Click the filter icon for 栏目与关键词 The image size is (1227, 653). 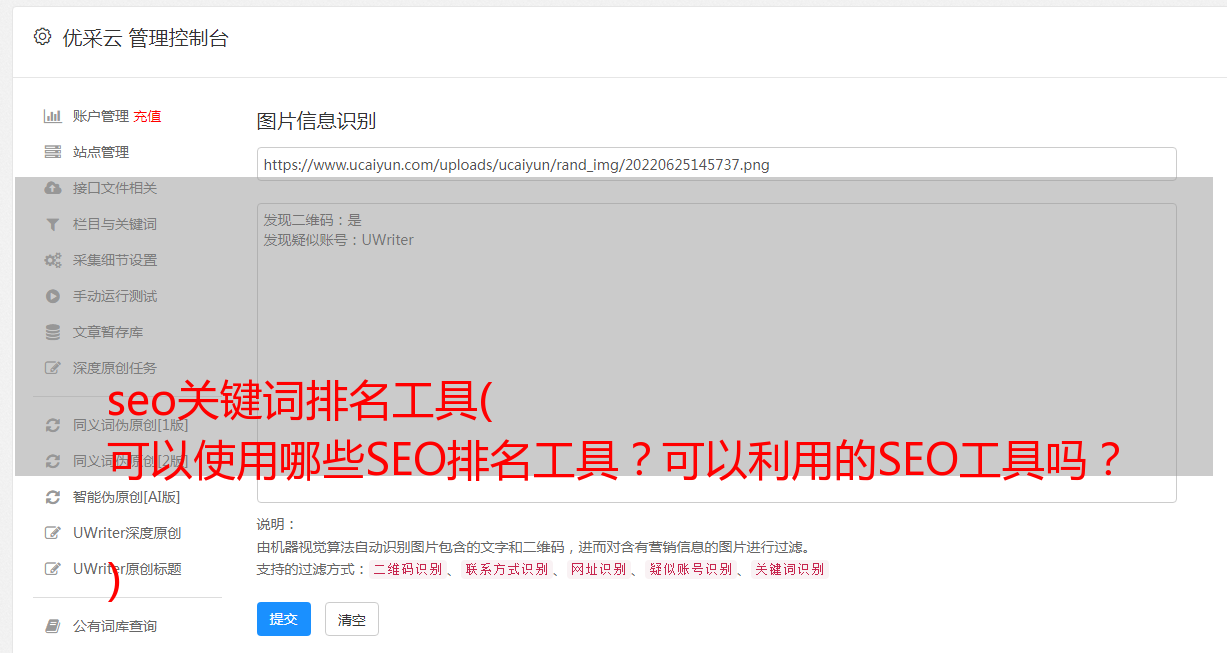click(53, 224)
